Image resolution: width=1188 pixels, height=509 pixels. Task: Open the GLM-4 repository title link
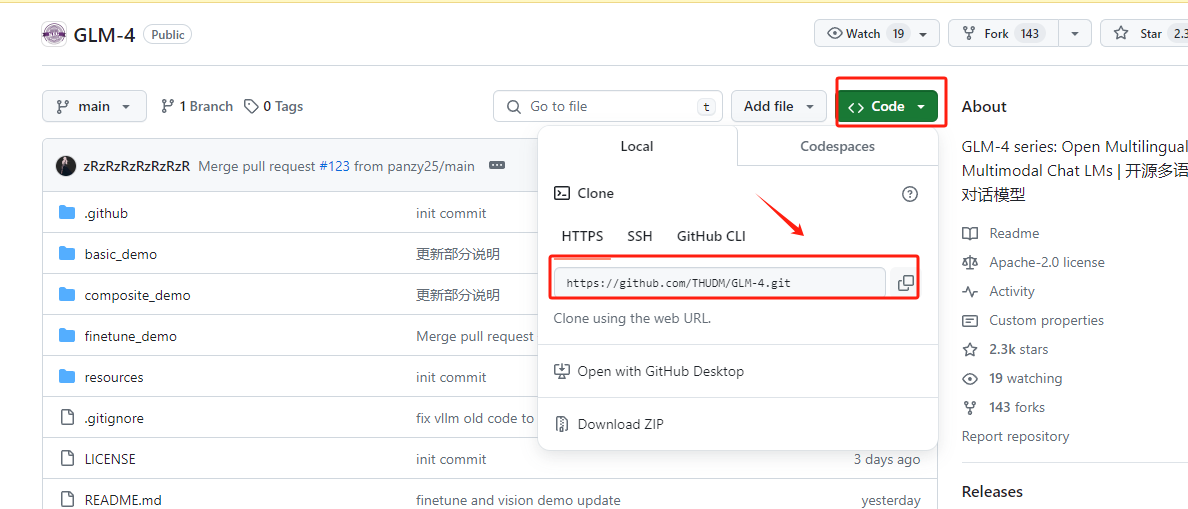coord(105,34)
